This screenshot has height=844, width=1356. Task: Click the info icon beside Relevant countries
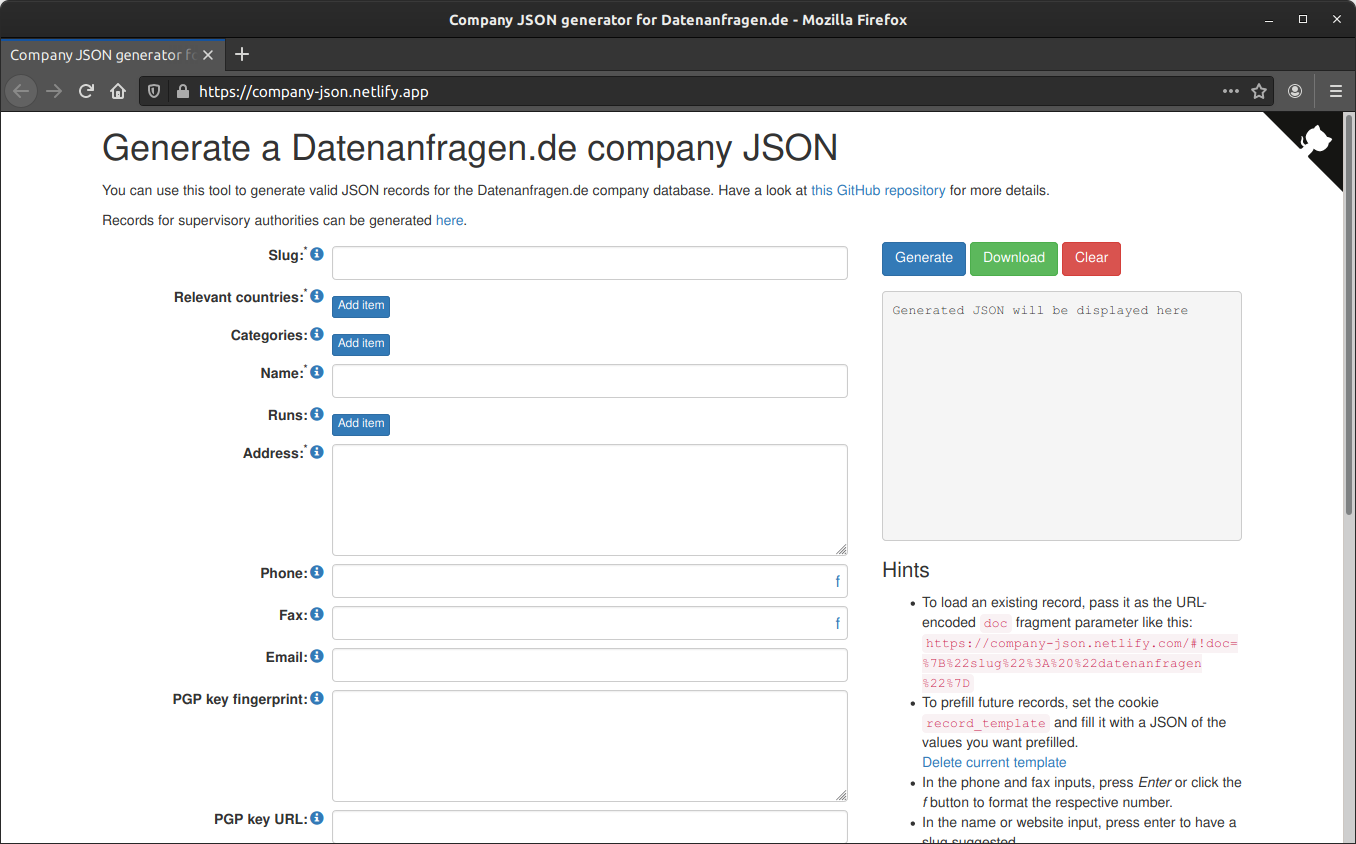pos(317,297)
